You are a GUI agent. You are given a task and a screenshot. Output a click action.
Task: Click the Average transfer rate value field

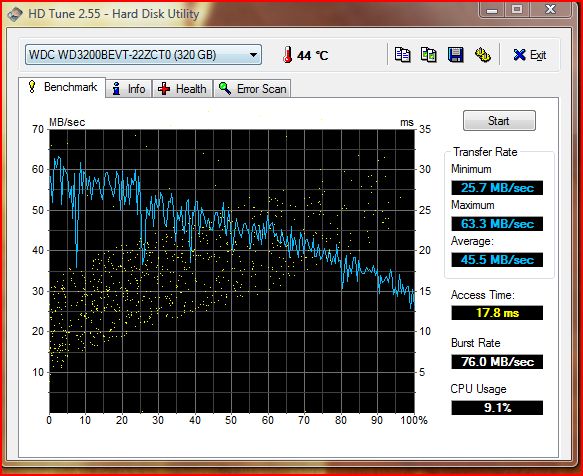click(497, 260)
